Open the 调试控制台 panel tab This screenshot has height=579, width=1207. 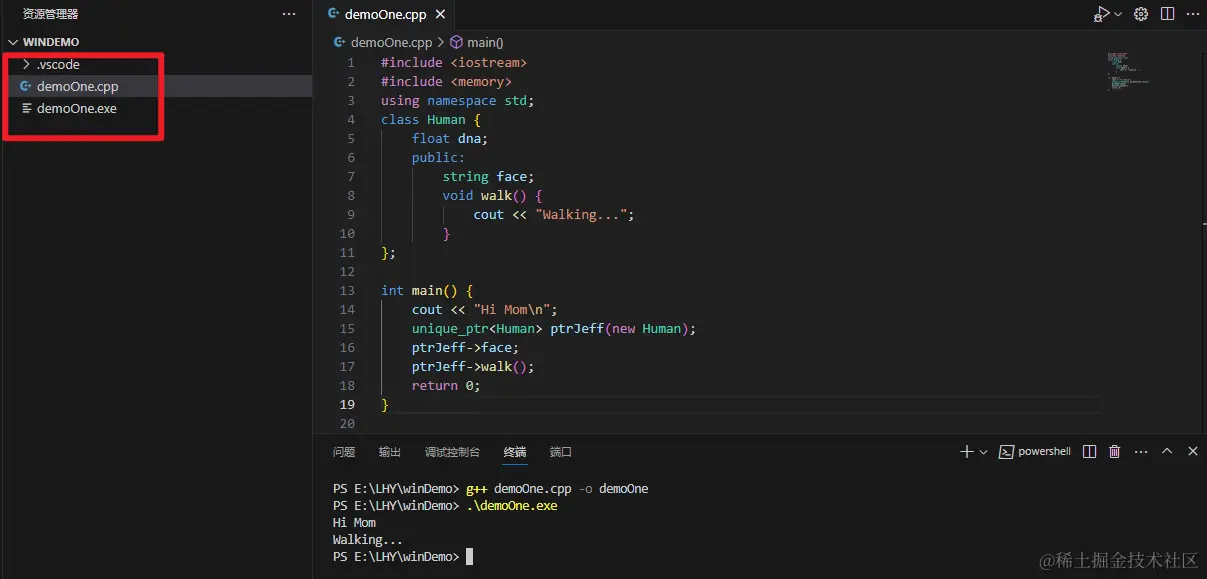coord(452,452)
